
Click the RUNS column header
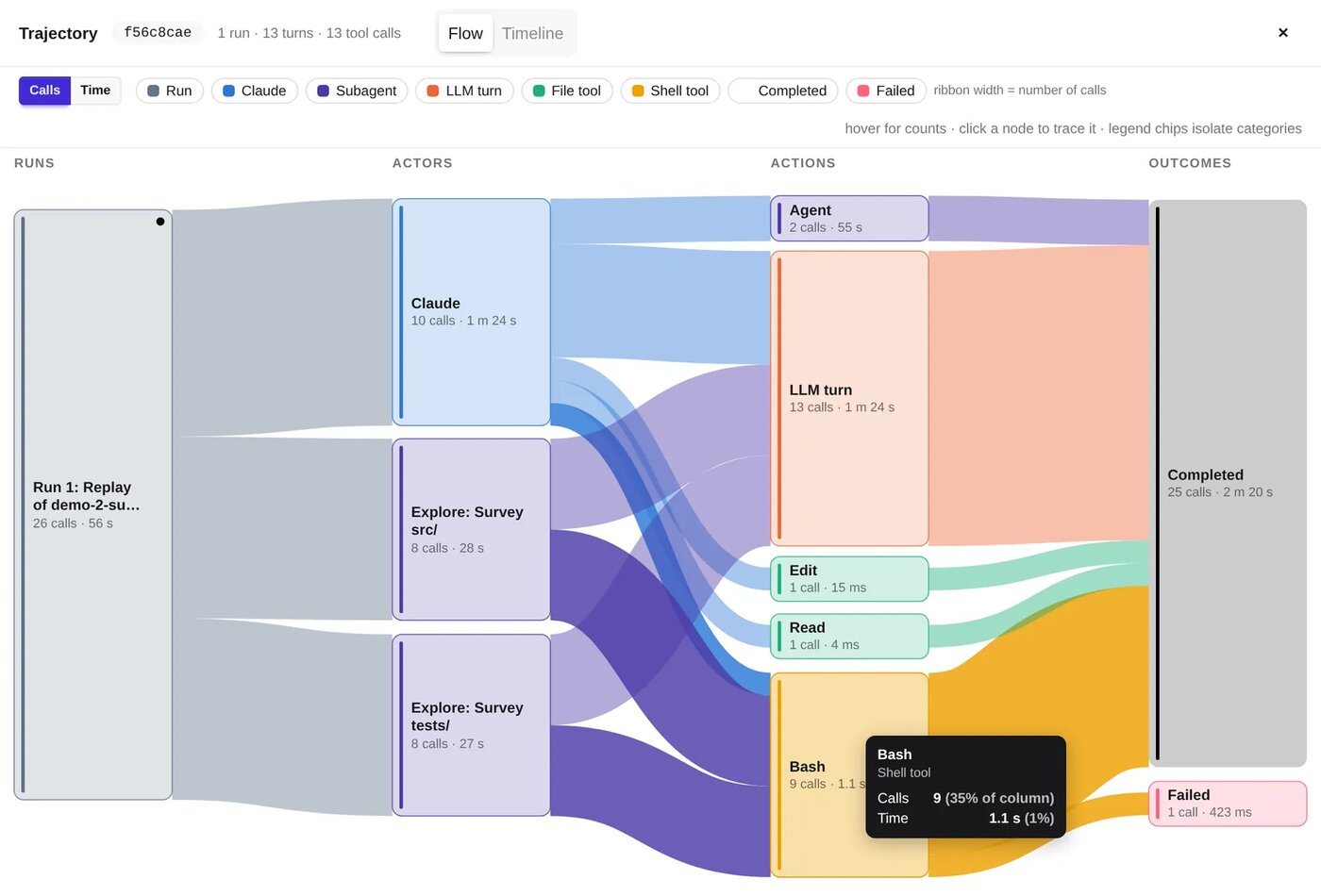34,163
